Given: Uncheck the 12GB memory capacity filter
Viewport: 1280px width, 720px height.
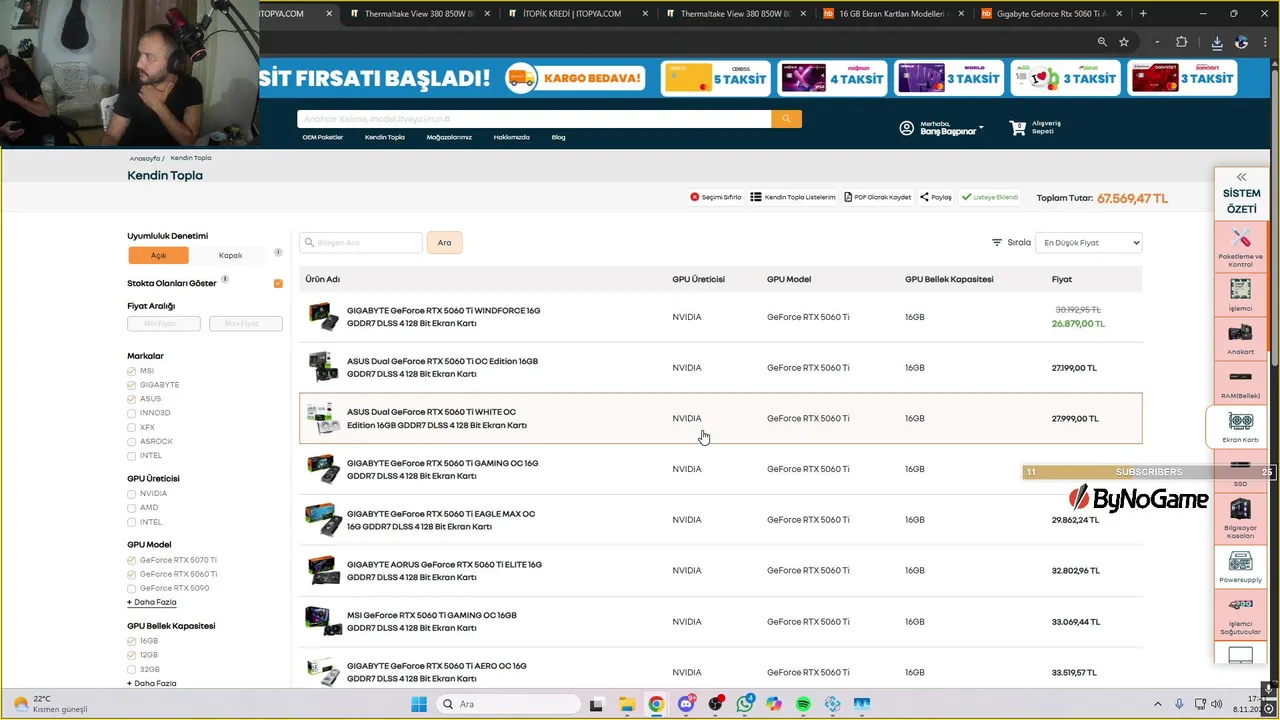Looking at the screenshot, I should point(132,655).
